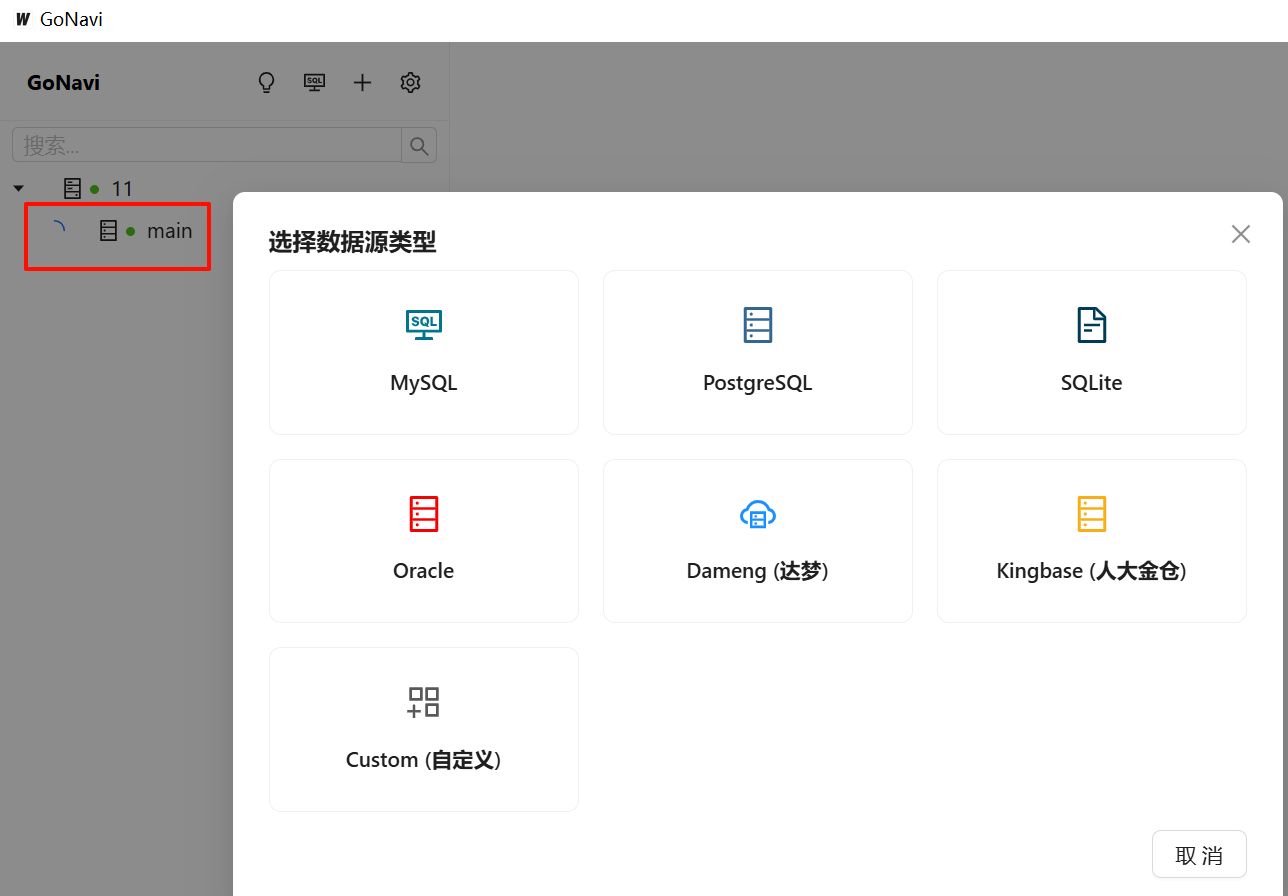Choose the Kingbase (人大金仓) data source card

tap(1092, 541)
